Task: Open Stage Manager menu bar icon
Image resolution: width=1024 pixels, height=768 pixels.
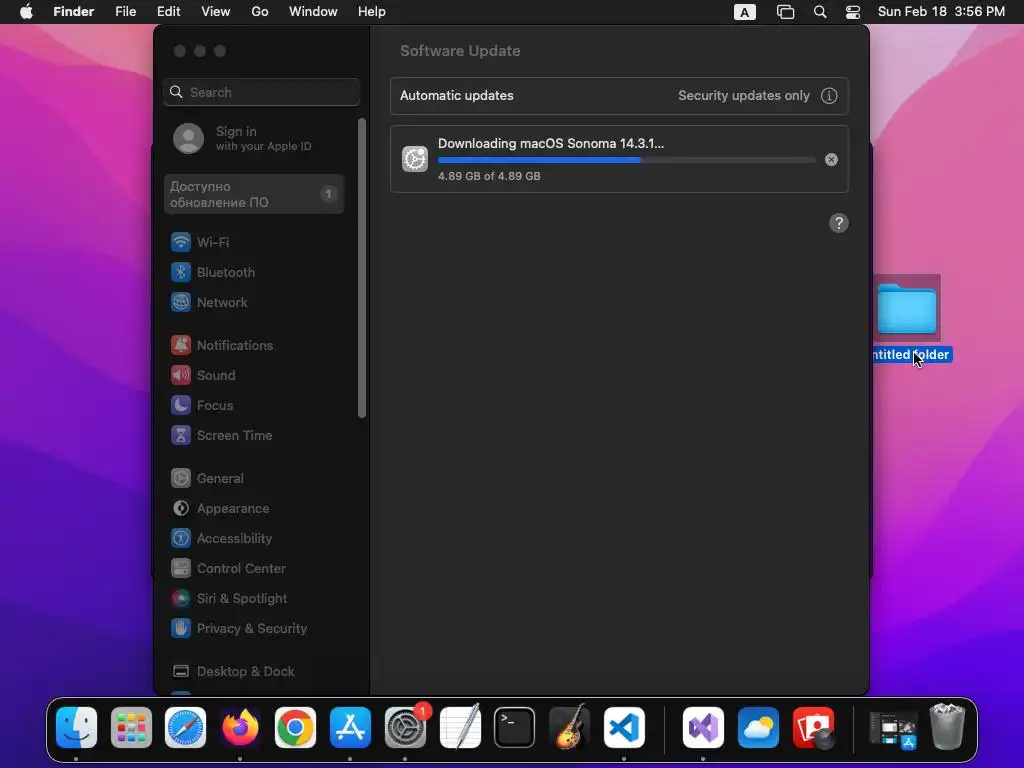Action: click(785, 12)
